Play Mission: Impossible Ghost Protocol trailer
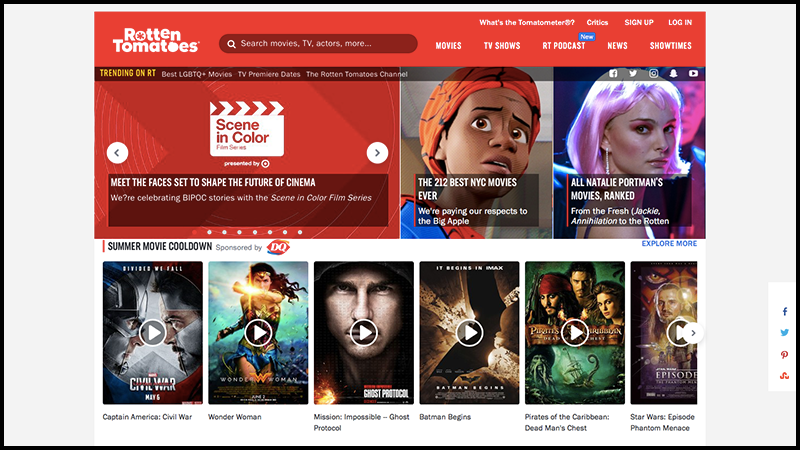This screenshot has width=800, height=450. 364,333
